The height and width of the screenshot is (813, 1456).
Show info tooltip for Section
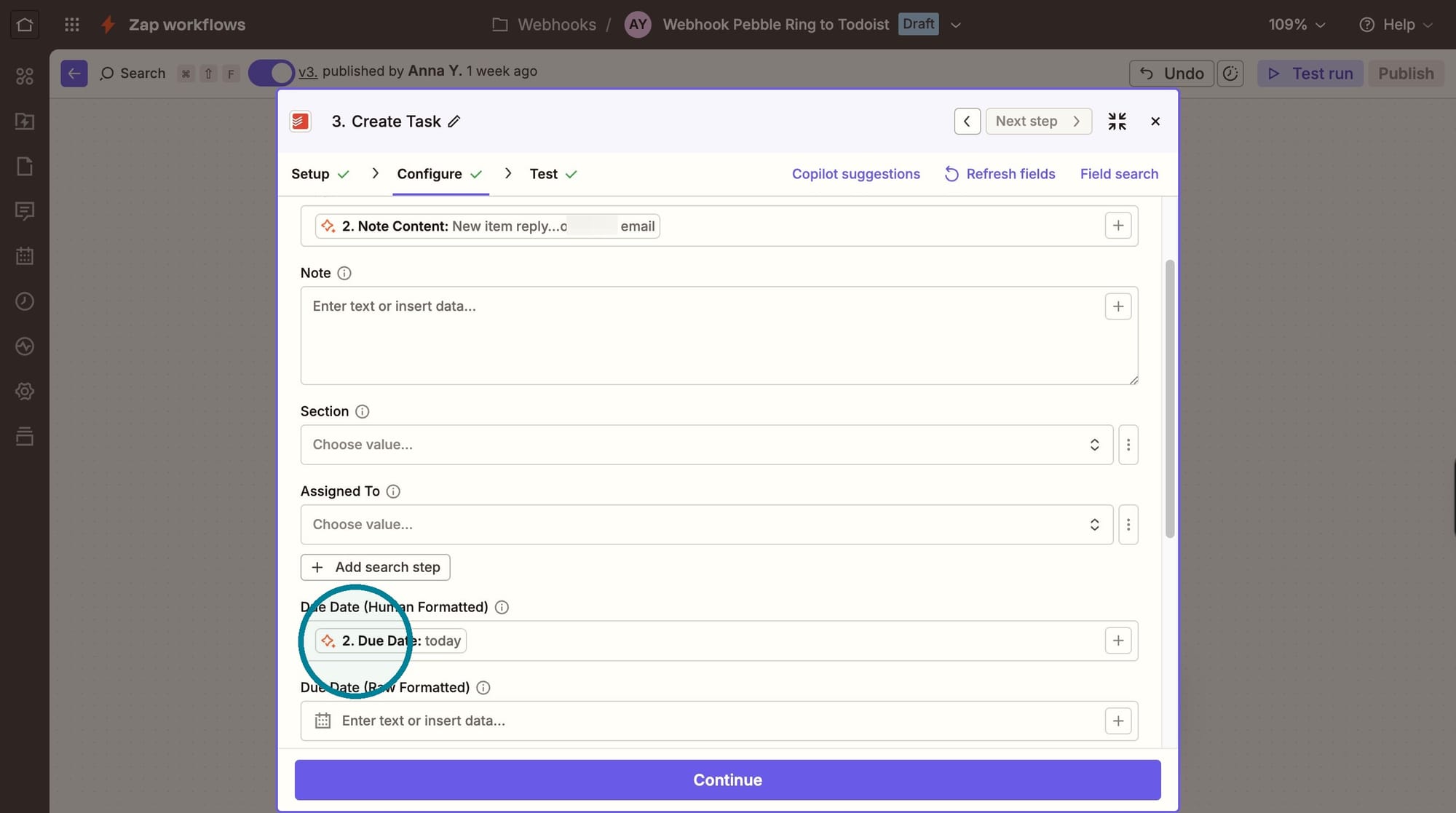(362, 411)
